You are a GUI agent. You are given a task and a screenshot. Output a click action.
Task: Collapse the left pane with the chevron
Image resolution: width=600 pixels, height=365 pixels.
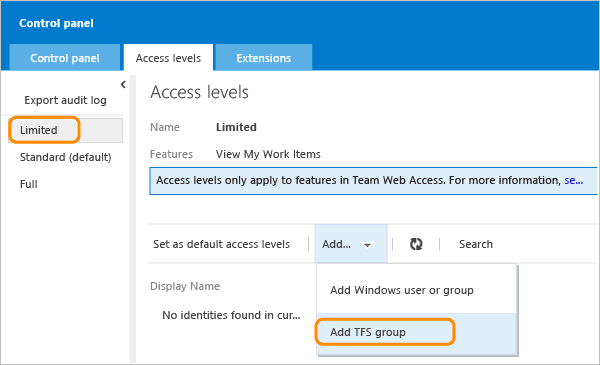(x=123, y=85)
